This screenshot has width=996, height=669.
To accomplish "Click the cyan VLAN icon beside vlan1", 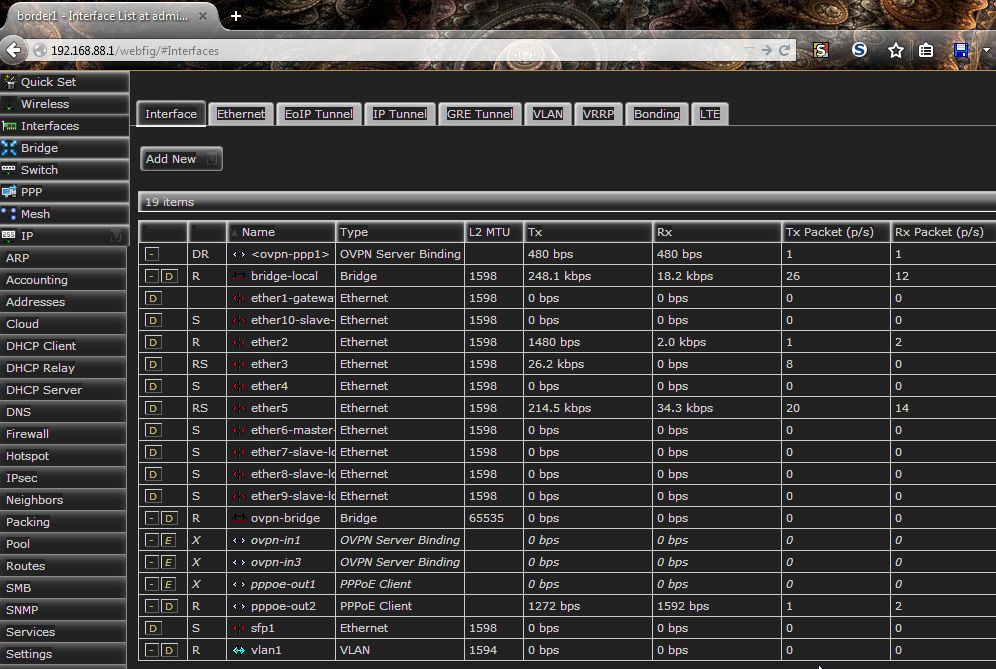I will pyautogui.click(x=239, y=650).
